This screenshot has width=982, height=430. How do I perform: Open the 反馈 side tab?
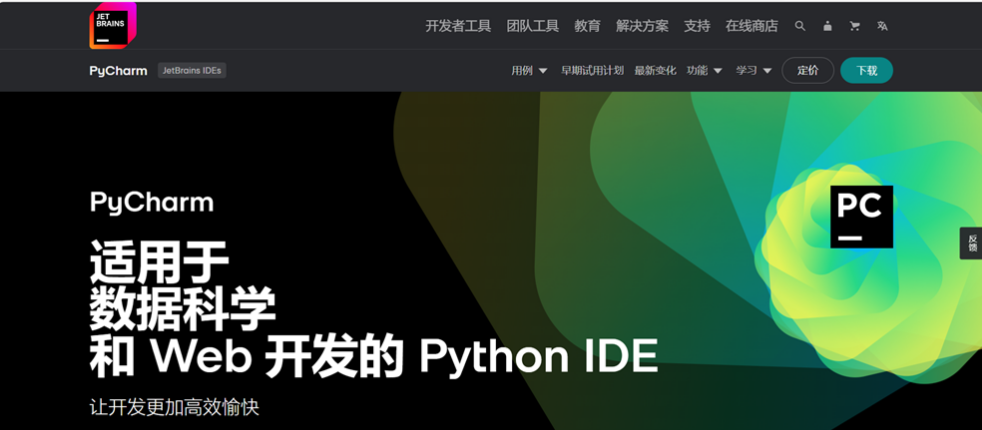click(971, 243)
